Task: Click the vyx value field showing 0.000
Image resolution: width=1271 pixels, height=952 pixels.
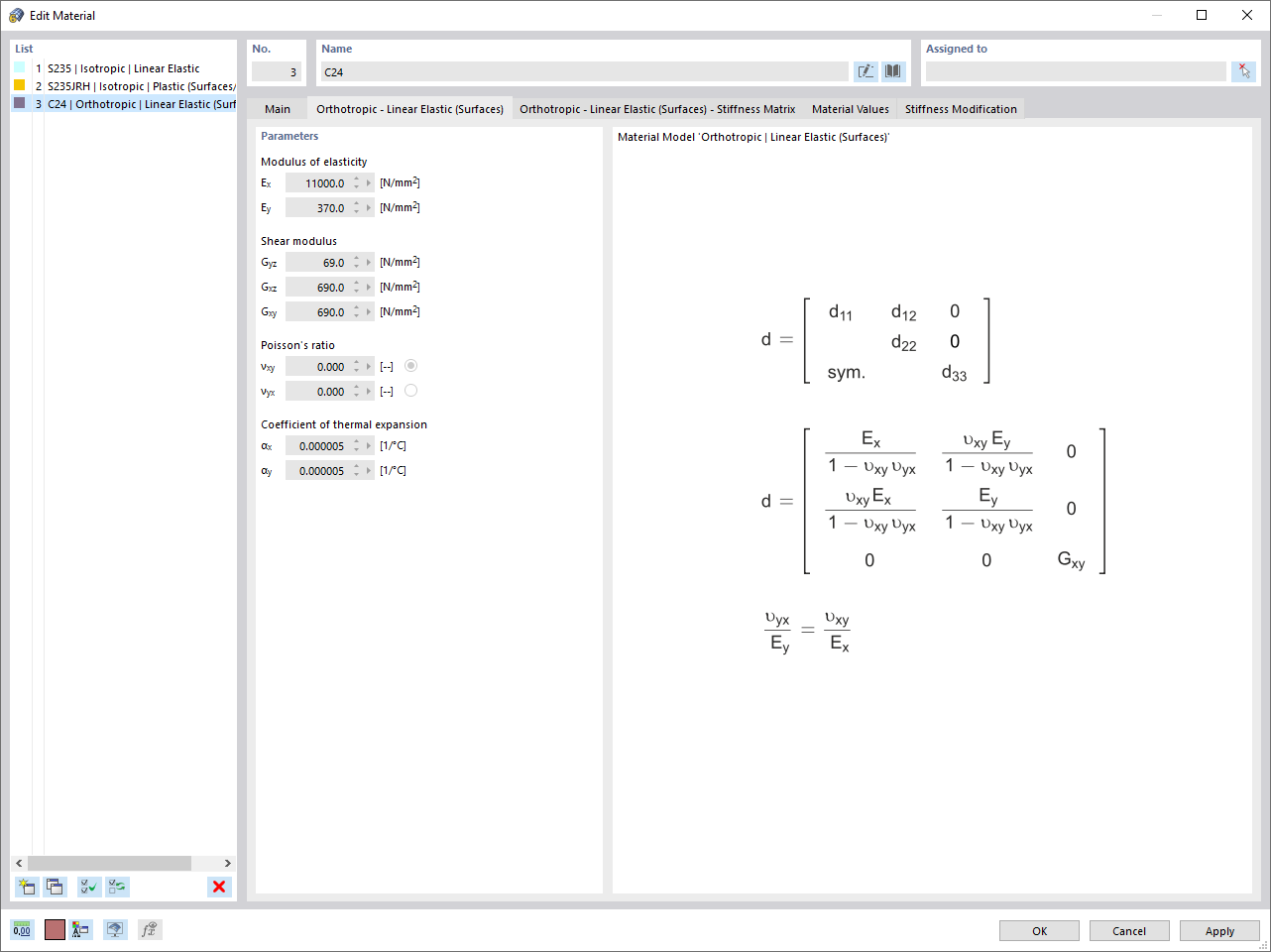Action: coord(318,392)
